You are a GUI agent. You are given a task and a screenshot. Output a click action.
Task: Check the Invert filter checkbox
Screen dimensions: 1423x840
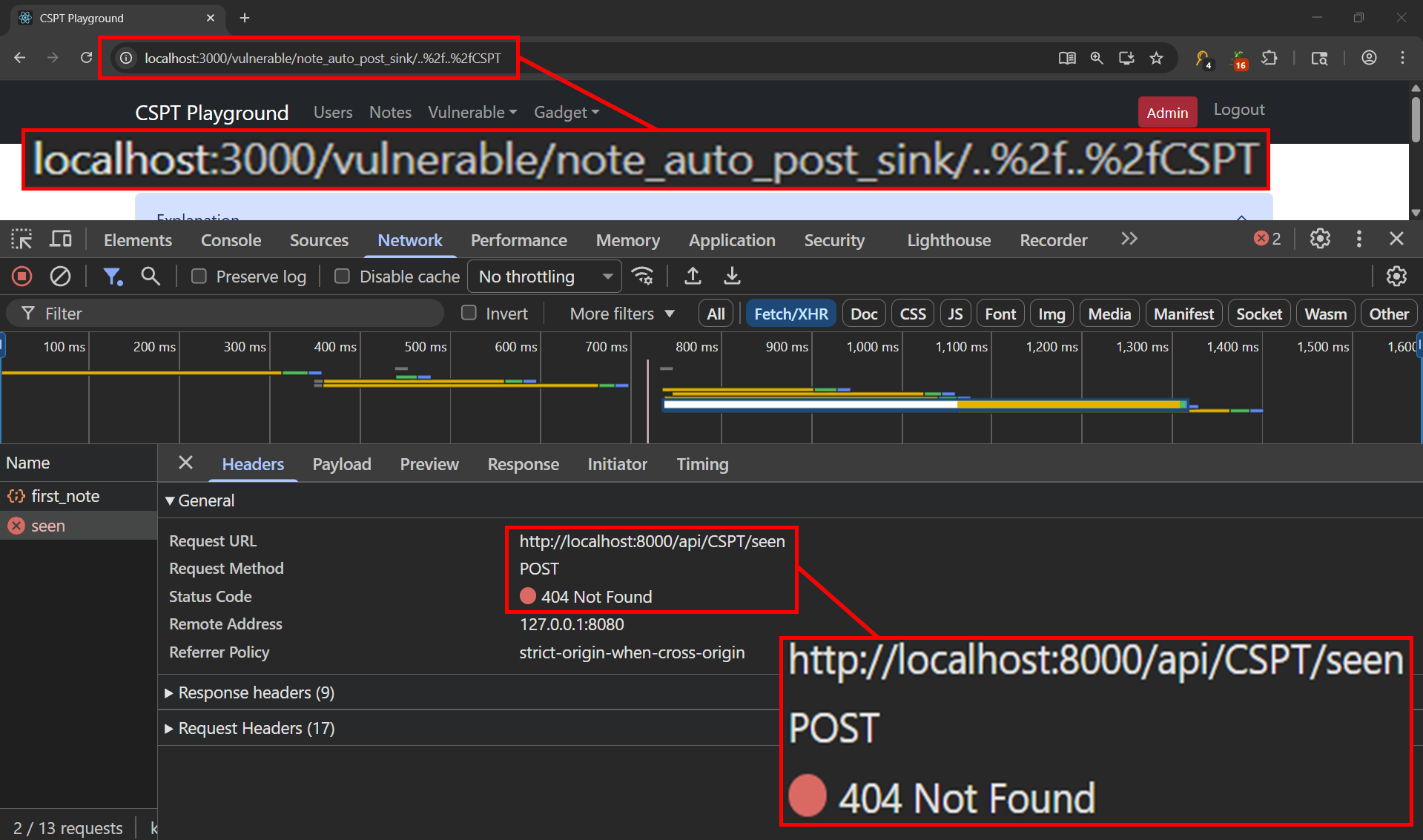[469, 313]
